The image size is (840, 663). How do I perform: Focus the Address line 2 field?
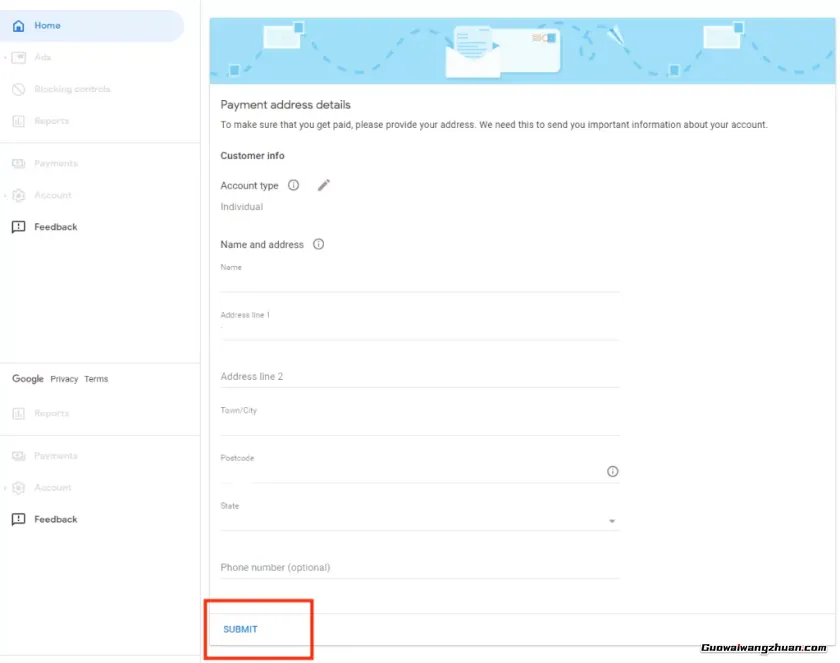[420, 376]
